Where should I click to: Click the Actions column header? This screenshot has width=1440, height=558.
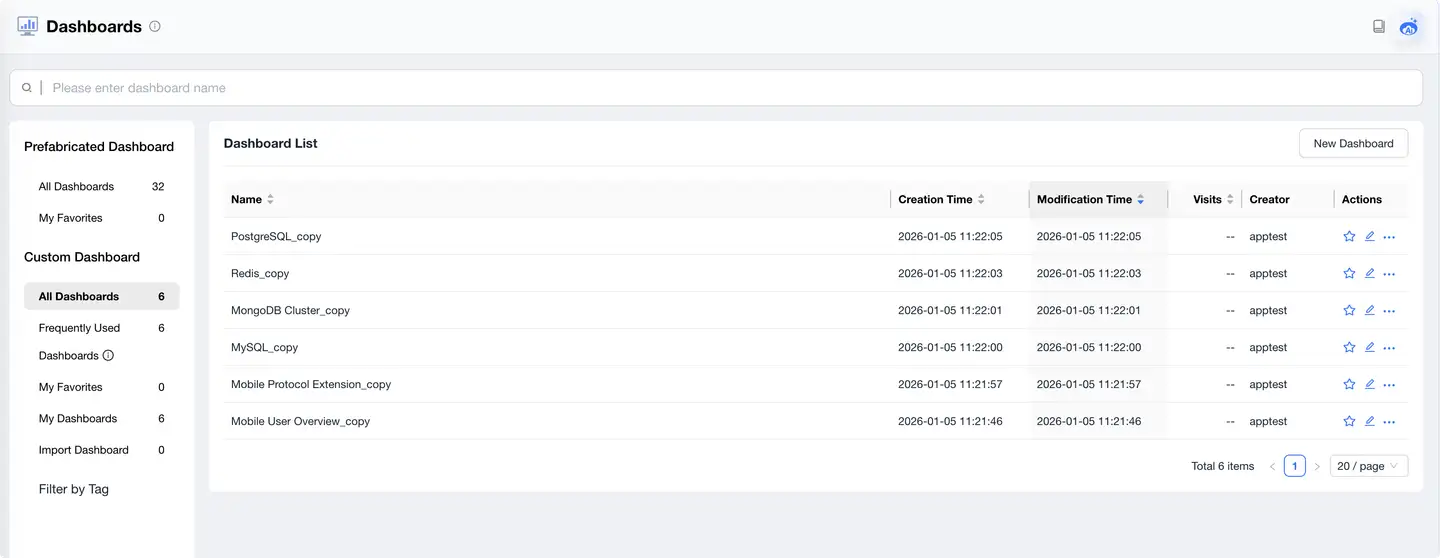[x=1362, y=200]
